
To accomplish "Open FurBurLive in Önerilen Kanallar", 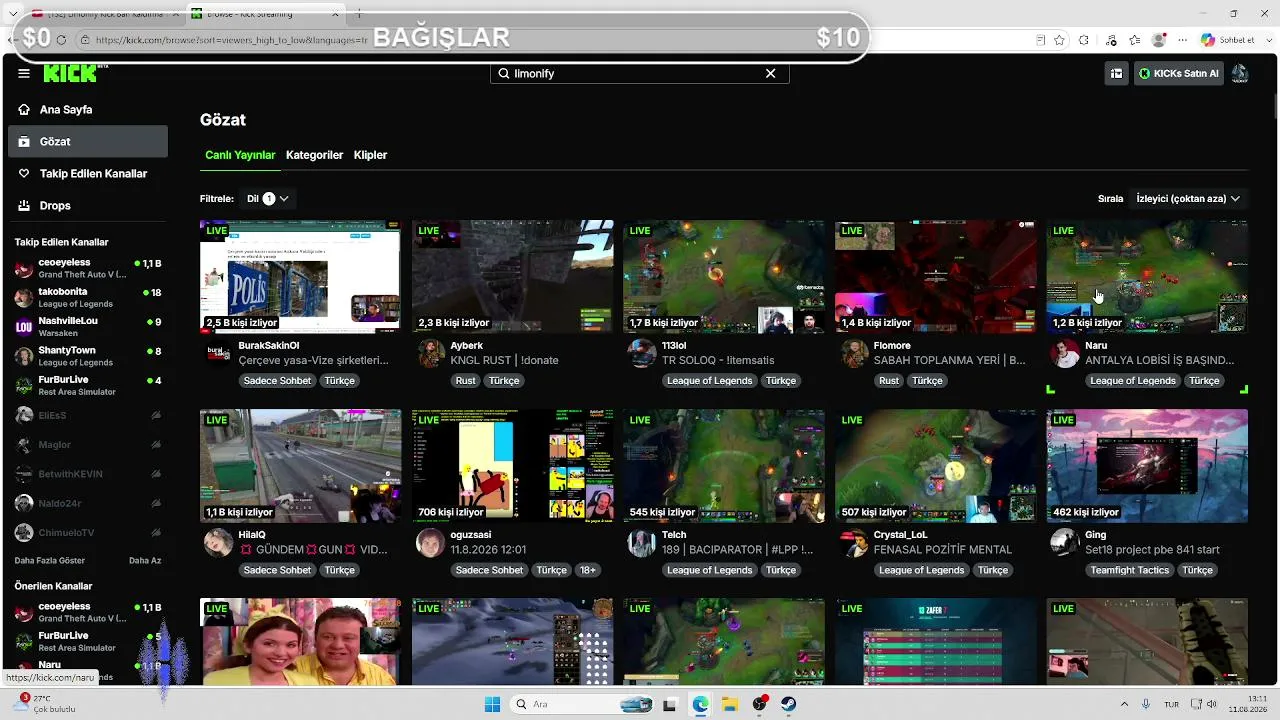I will pos(88,641).
